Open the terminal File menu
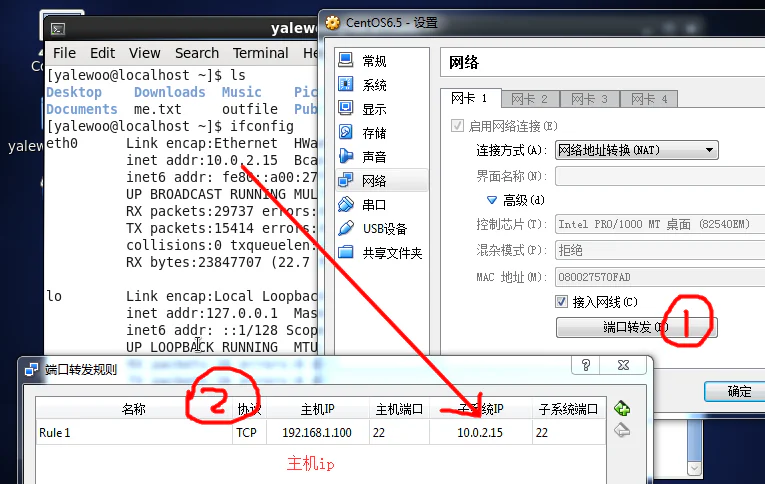This screenshot has height=484, width=765. point(64,53)
